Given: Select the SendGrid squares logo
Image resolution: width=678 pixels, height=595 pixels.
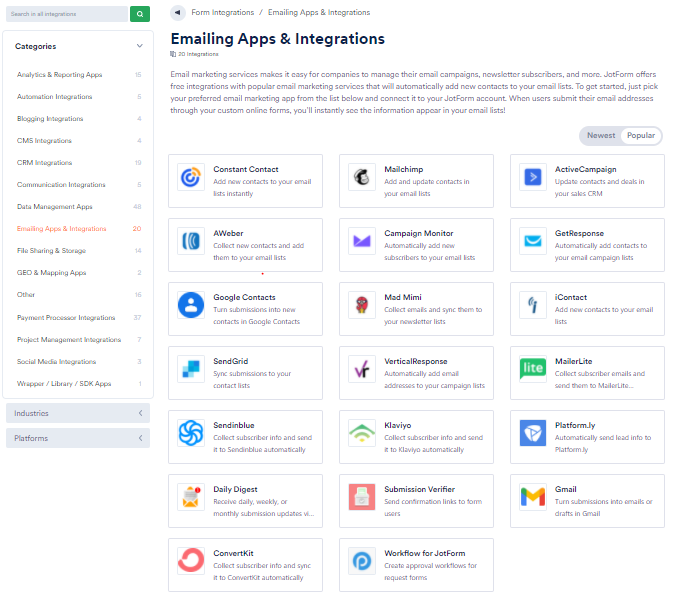Looking at the screenshot, I should 191,369.
